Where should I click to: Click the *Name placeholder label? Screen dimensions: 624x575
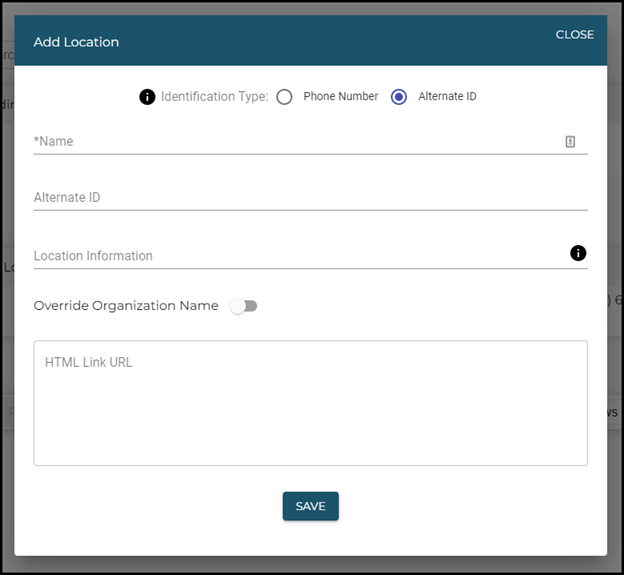[54, 142]
